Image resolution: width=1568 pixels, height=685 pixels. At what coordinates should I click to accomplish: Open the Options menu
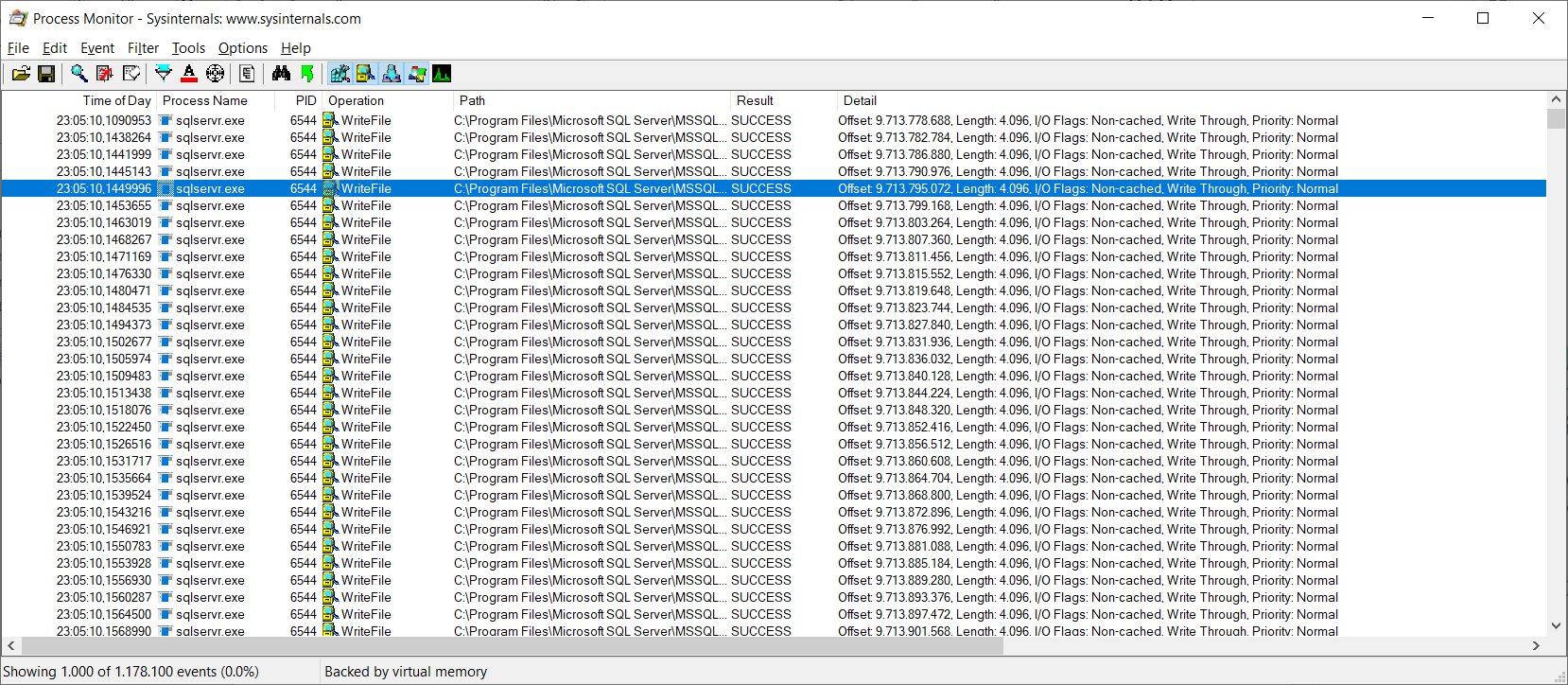[243, 48]
